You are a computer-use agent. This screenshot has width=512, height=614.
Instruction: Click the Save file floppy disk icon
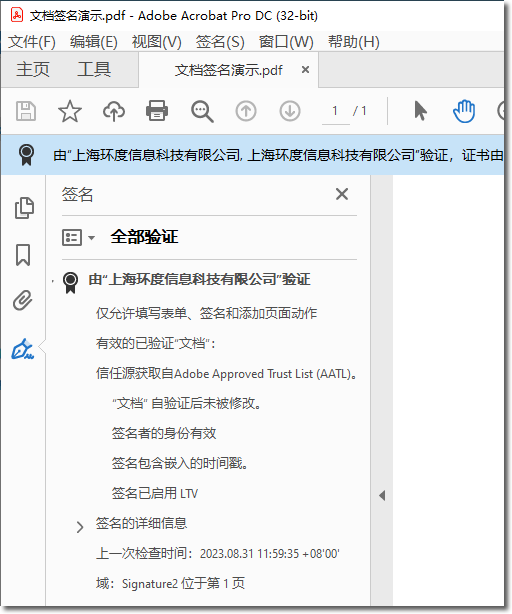coord(26,111)
